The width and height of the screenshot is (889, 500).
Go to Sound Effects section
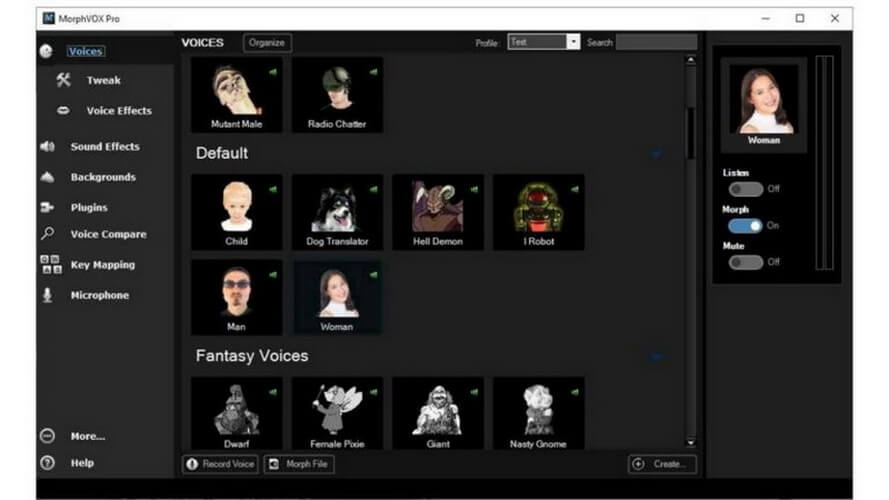(105, 147)
